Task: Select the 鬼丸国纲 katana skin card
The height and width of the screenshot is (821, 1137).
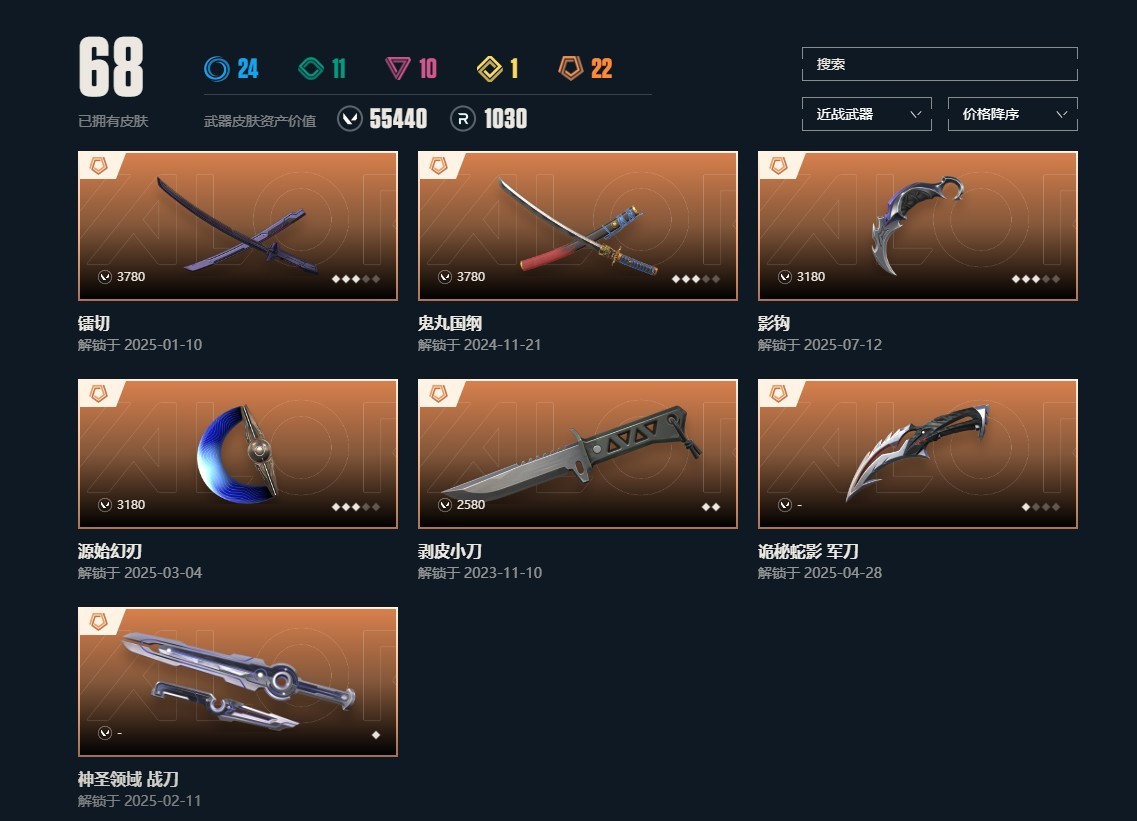Action: point(578,226)
